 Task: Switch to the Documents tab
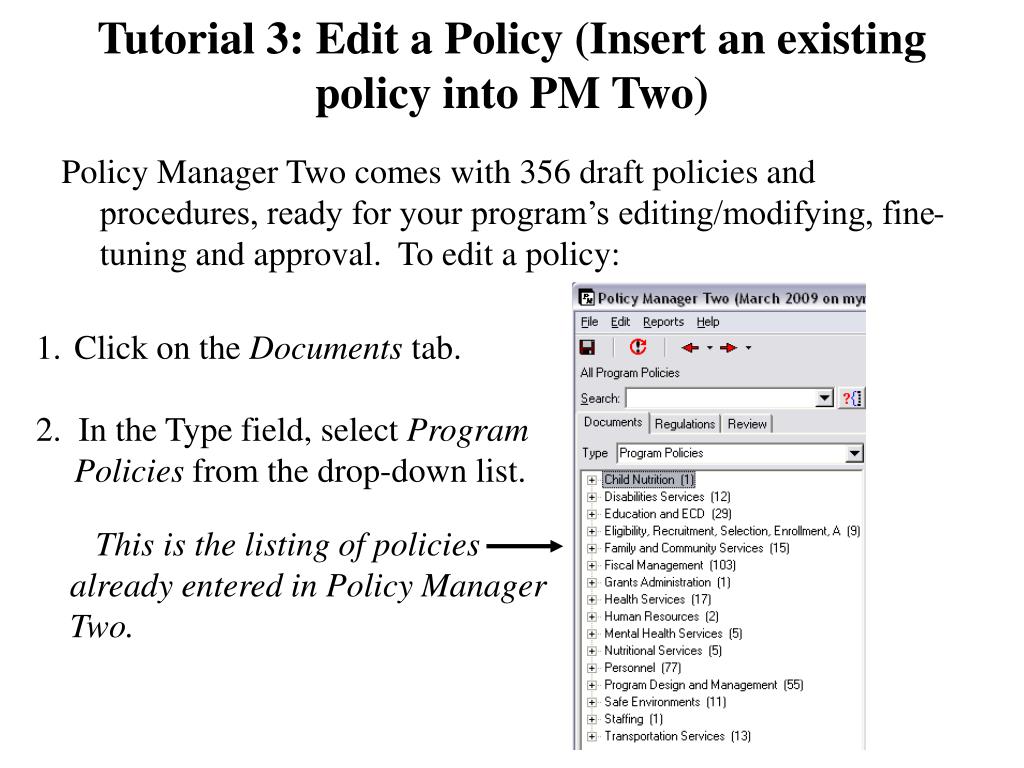click(613, 423)
